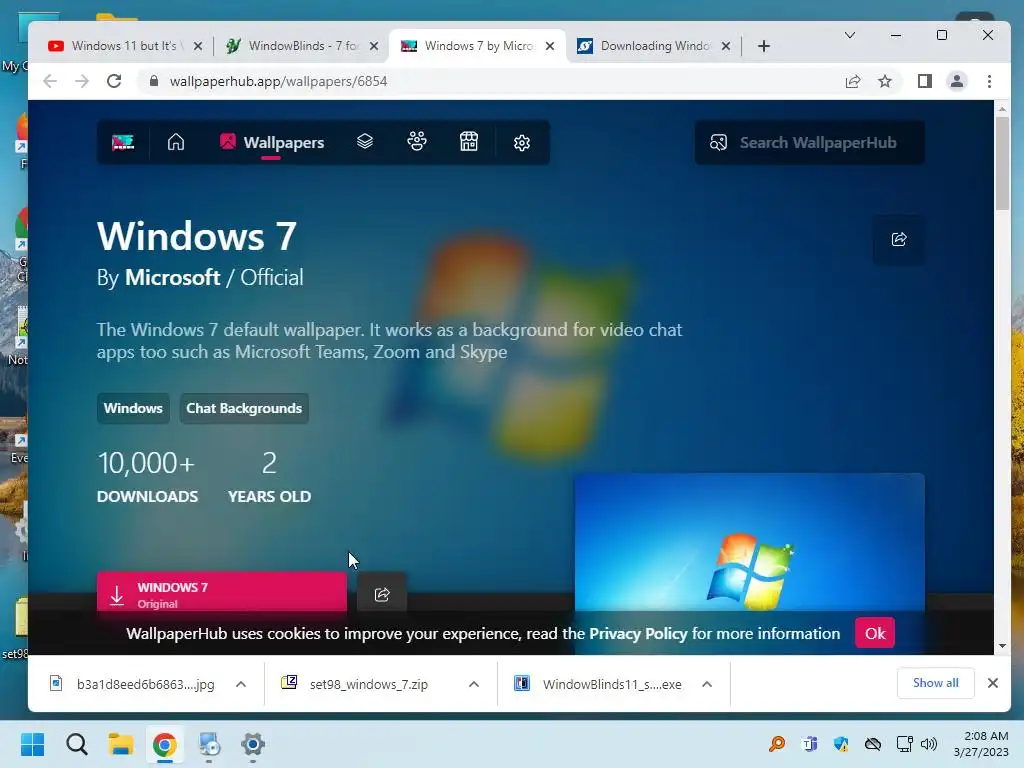1024x768 pixels.
Task: Open the Microsoft author link
Action: (x=172, y=278)
